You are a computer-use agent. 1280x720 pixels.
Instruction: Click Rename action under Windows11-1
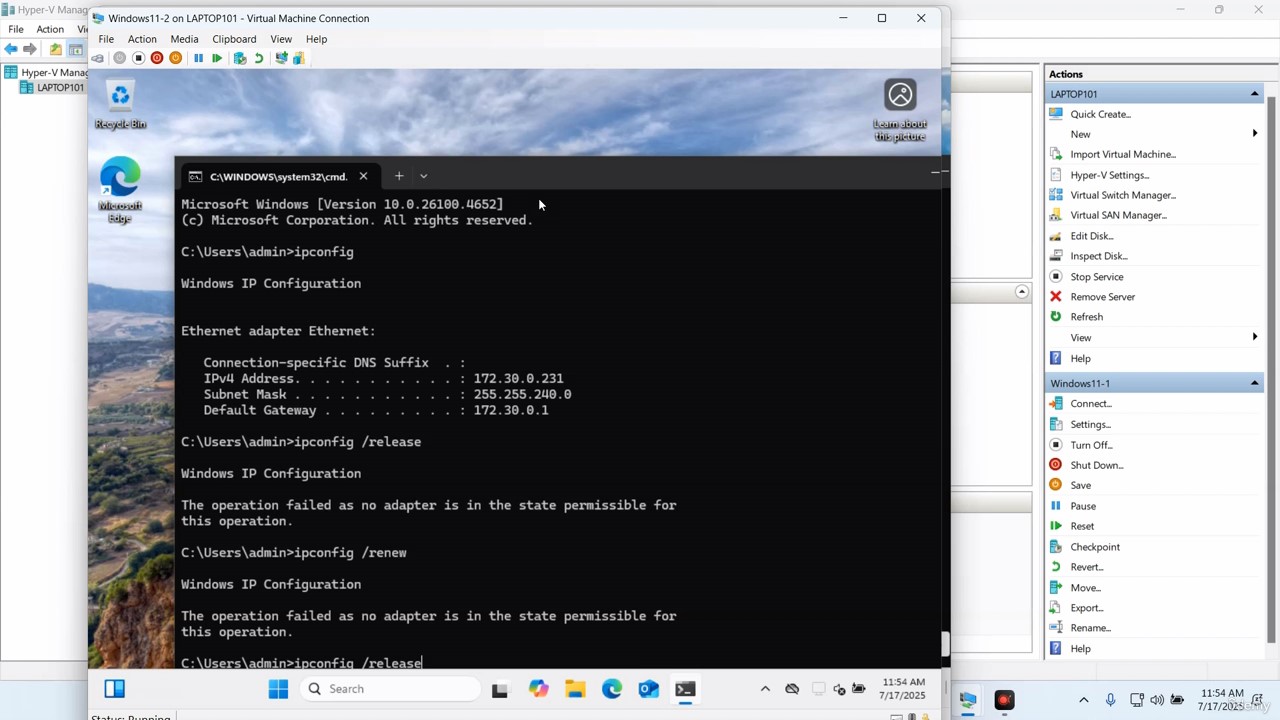[1091, 628]
